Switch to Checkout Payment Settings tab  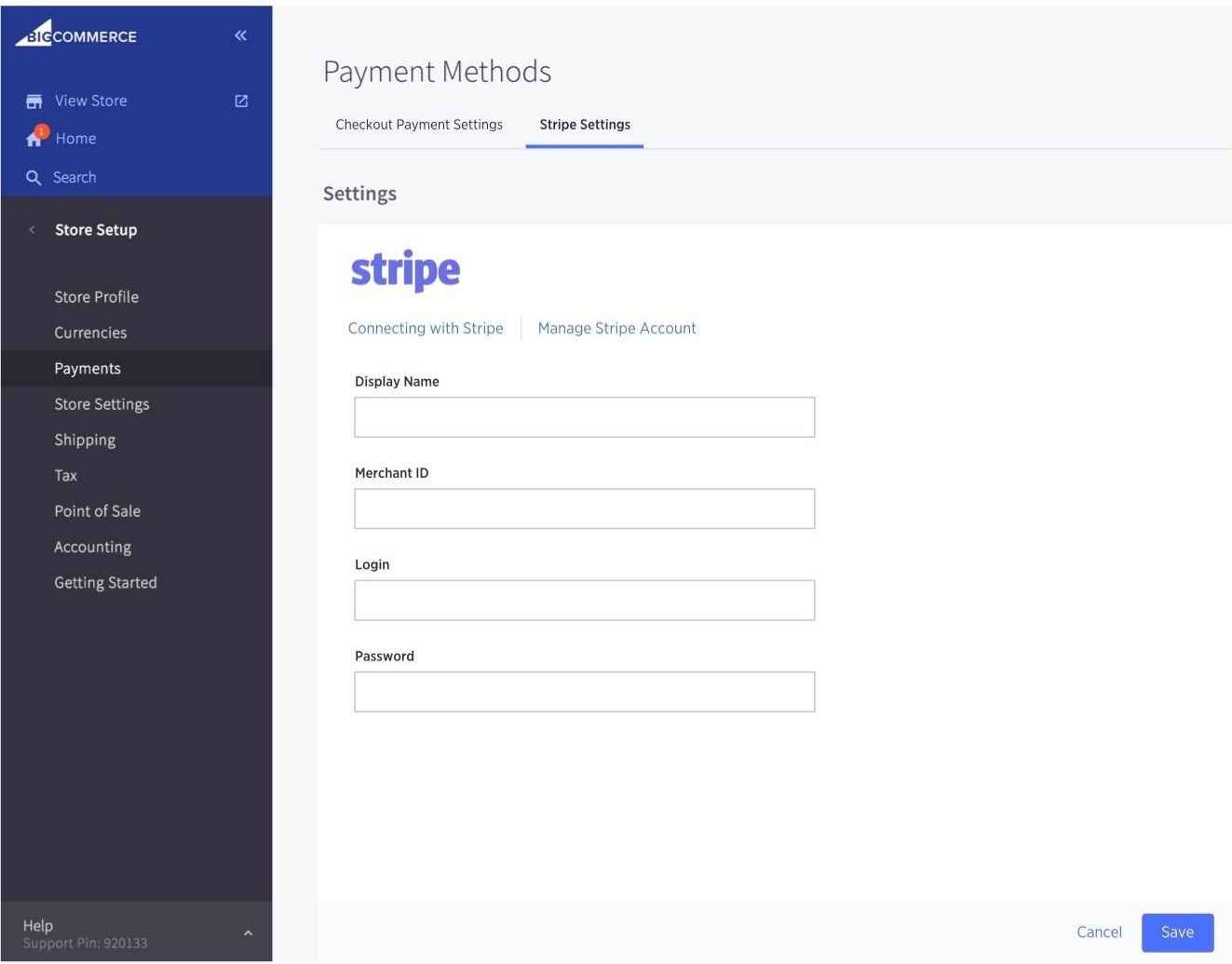tap(419, 125)
